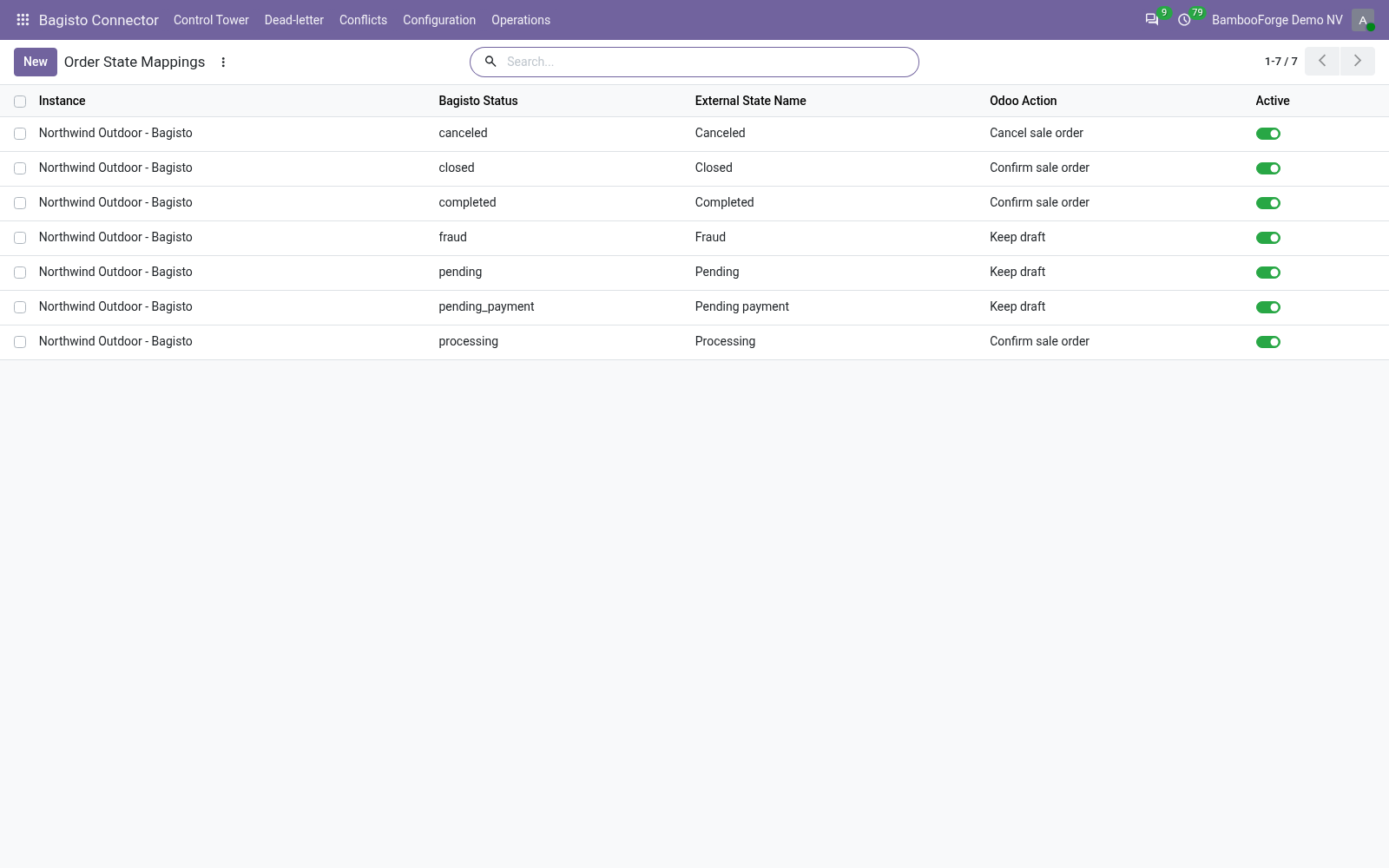Screen dimensions: 1389x868
Task: Open the messages conversations icon
Action: [x=1152, y=19]
